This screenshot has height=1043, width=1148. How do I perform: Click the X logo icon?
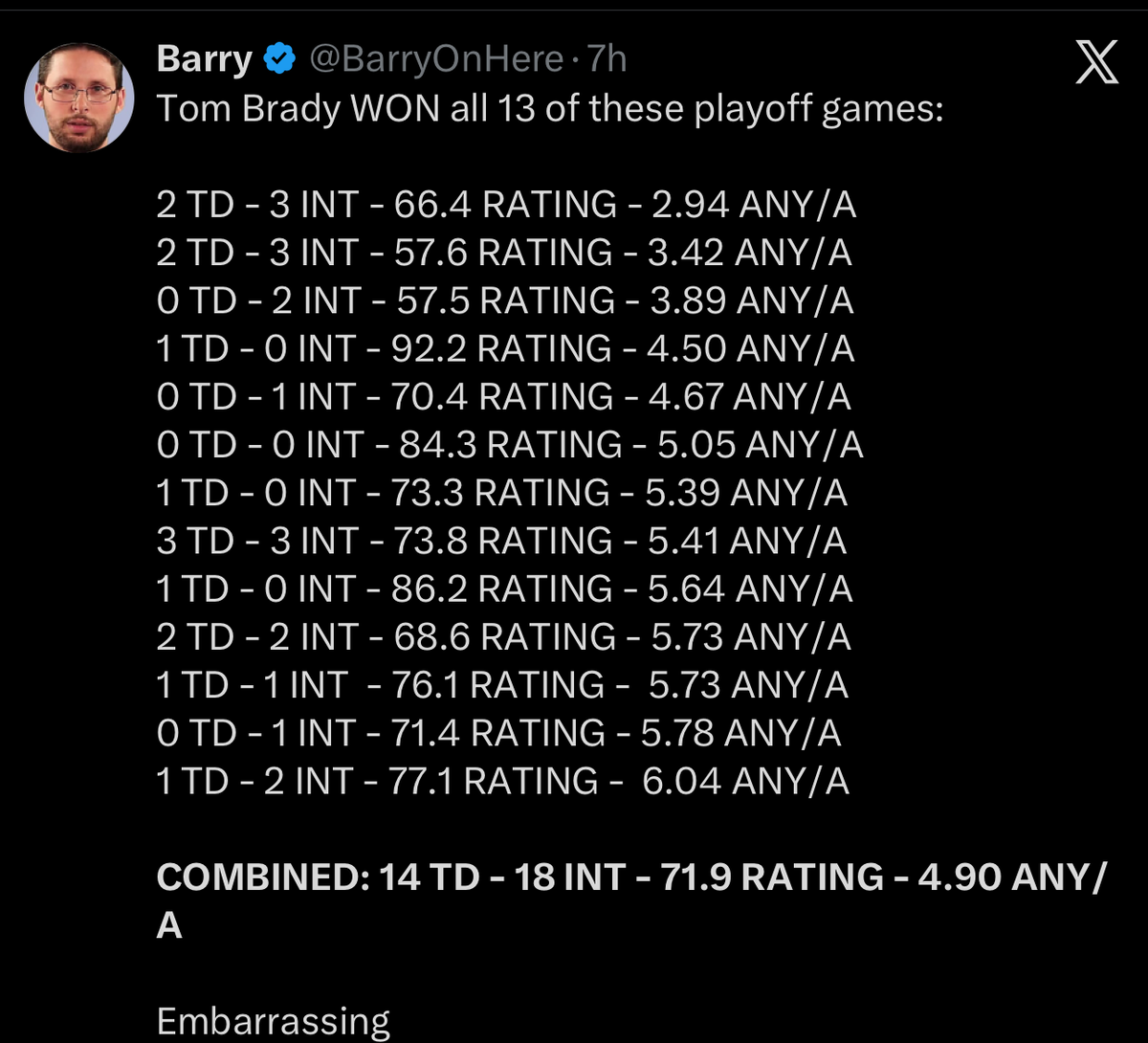tap(1095, 63)
